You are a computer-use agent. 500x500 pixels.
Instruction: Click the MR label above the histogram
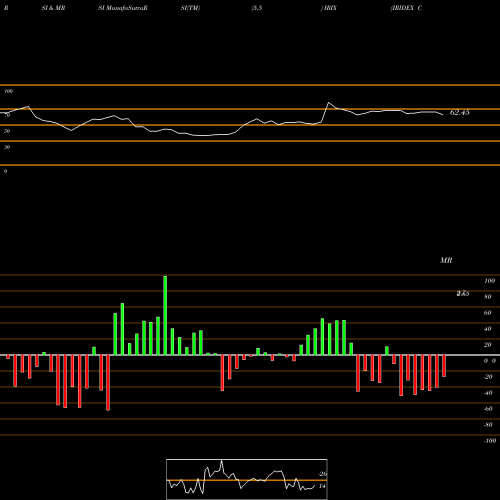[x=446, y=260]
